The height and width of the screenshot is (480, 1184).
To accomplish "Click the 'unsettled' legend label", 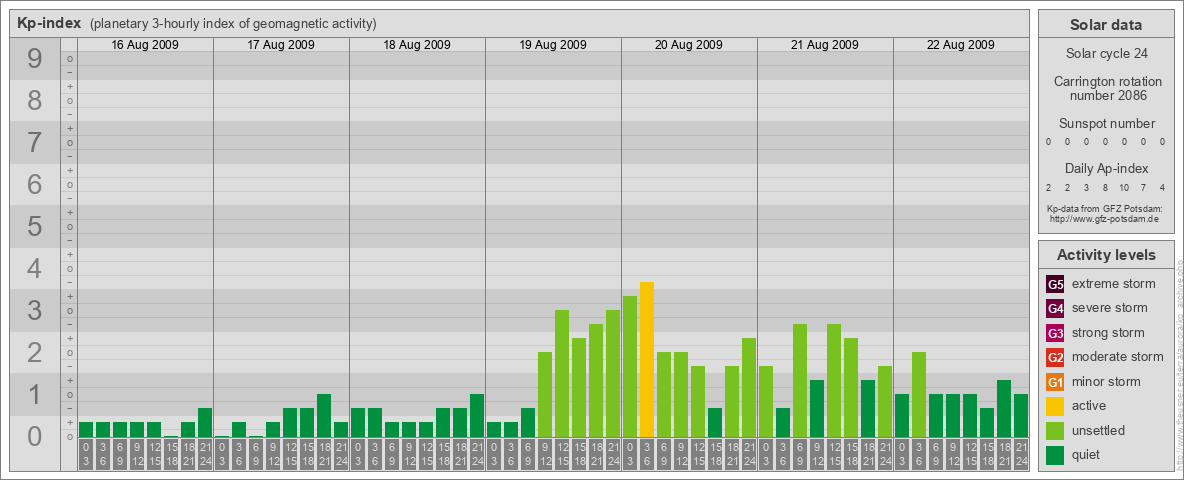I will click(1099, 430).
